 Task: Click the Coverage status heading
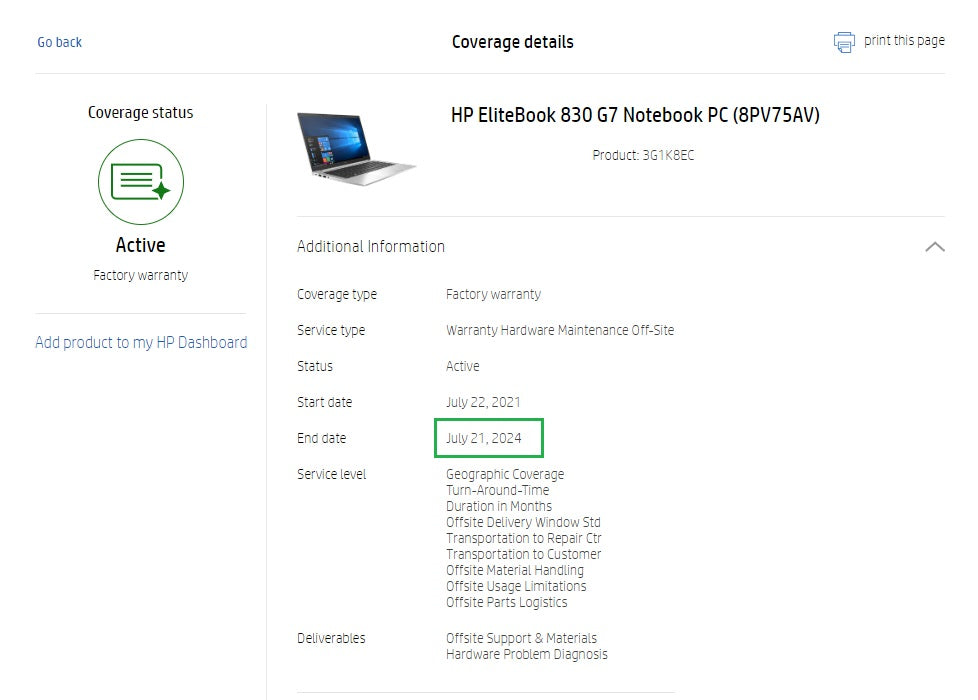pyautogui.click(x=140, y=112)
